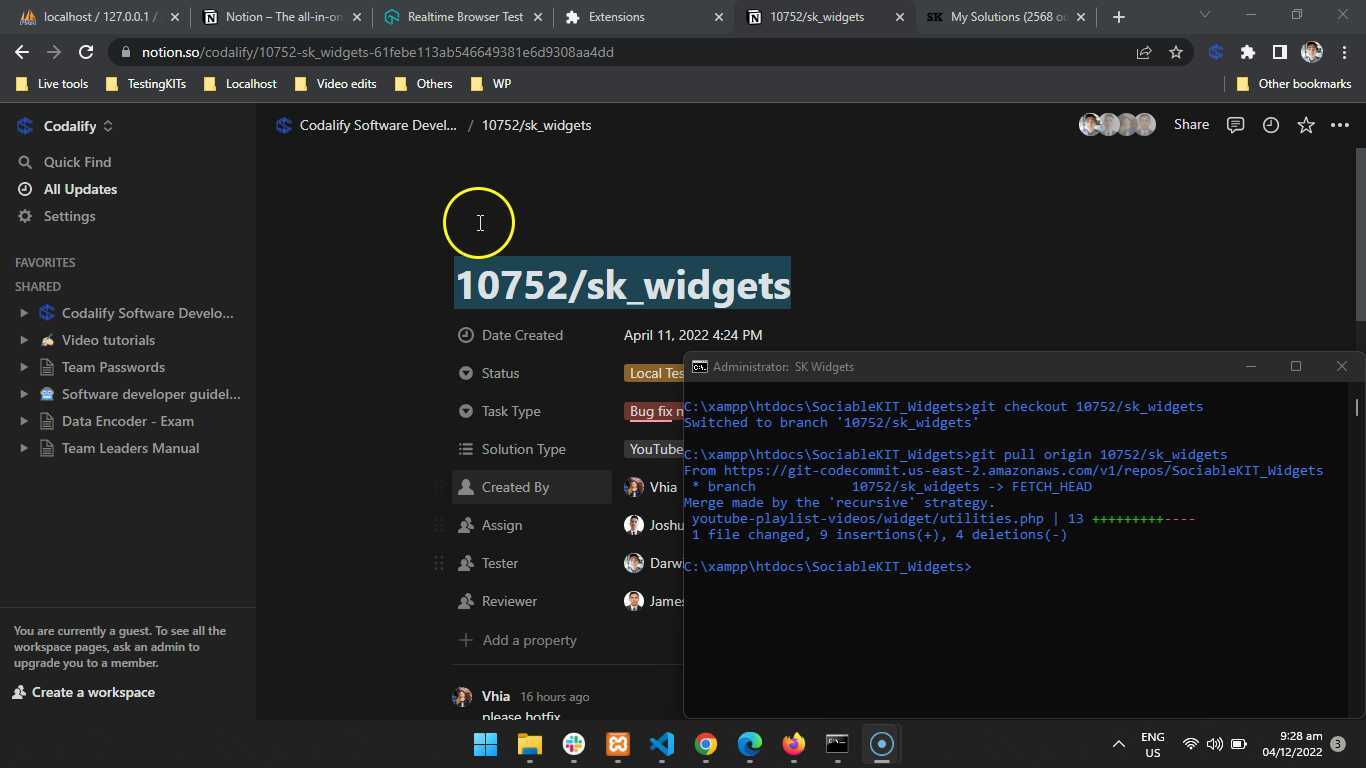Click the Share button
The width and height of the screenshot is (1366, 768).
(x=1191, y=125)
